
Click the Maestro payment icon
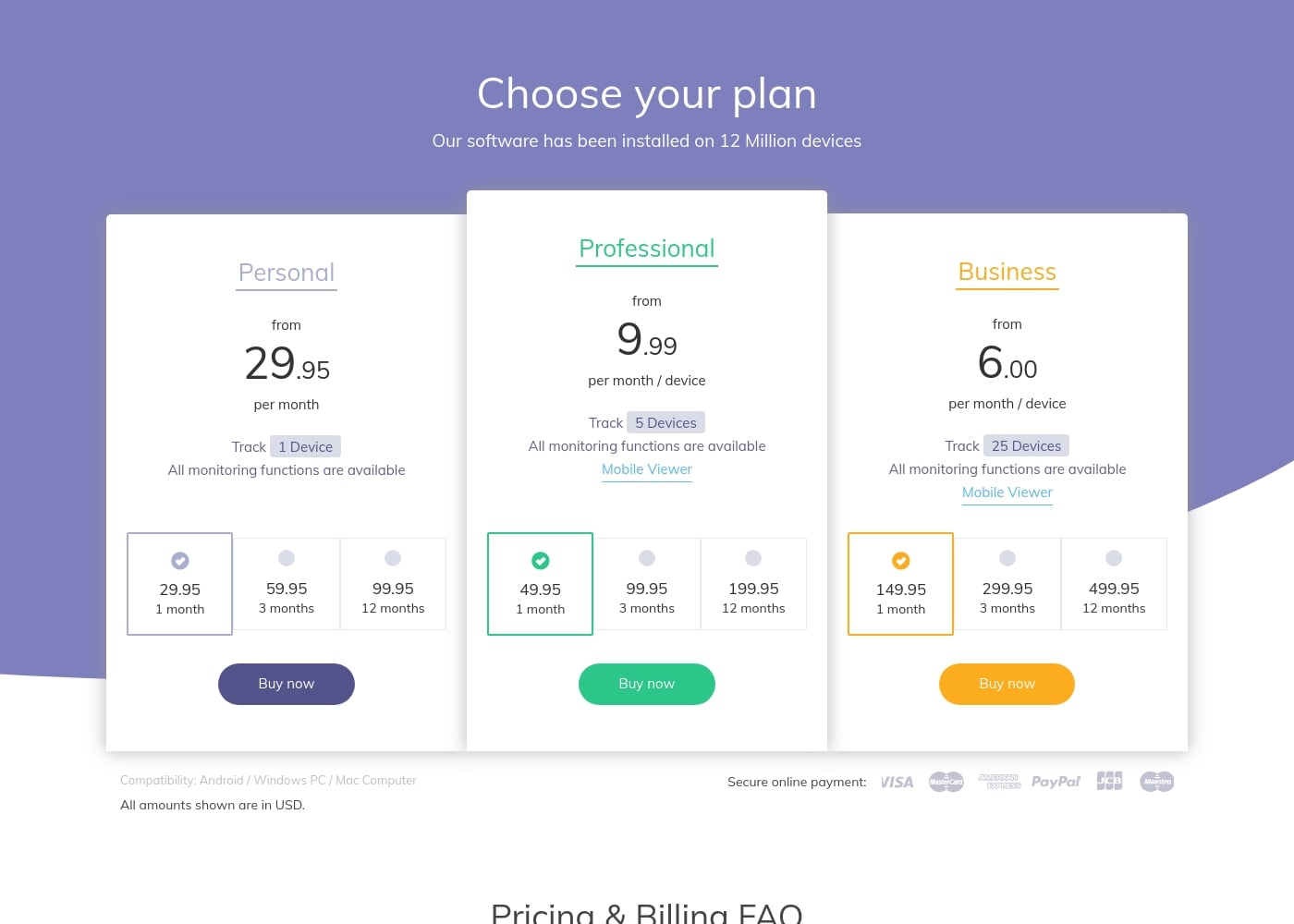pos(1156,781)
